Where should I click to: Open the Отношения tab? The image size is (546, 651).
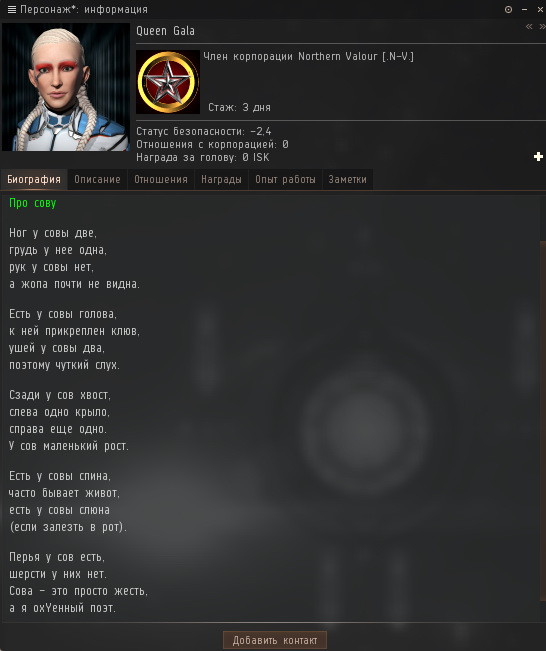coord(161,179)
